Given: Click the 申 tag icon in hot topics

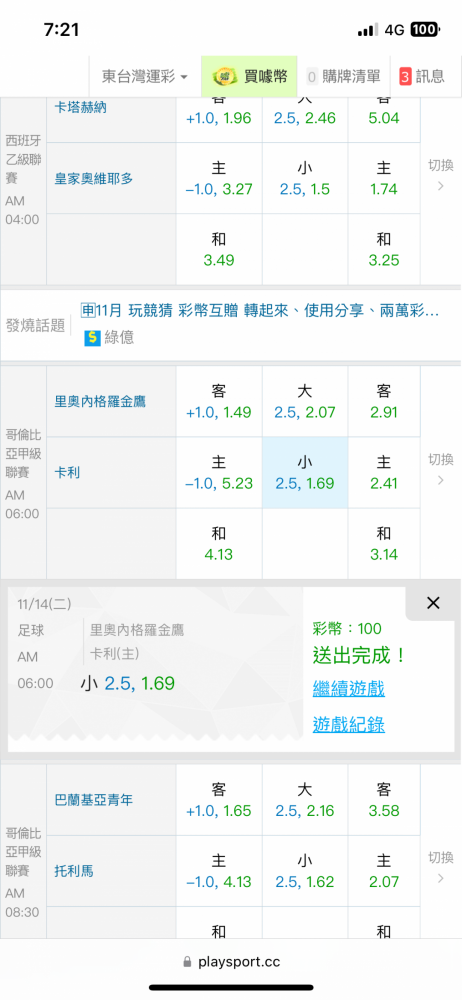Looking at the screenshot, I should tap(87, 311).
